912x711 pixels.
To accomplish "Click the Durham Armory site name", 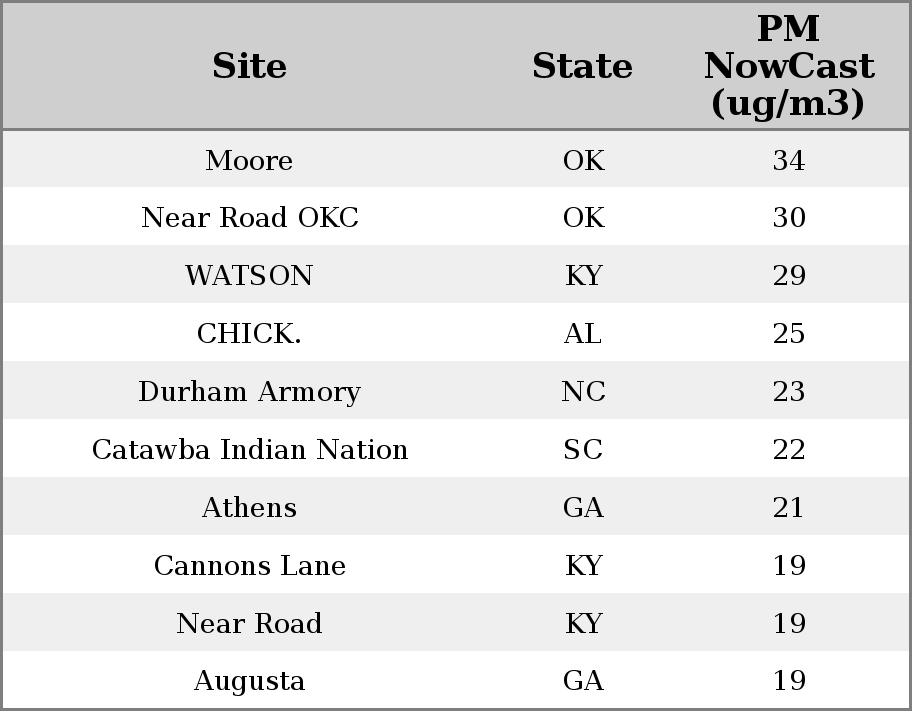I will click(x=249, y=392).
